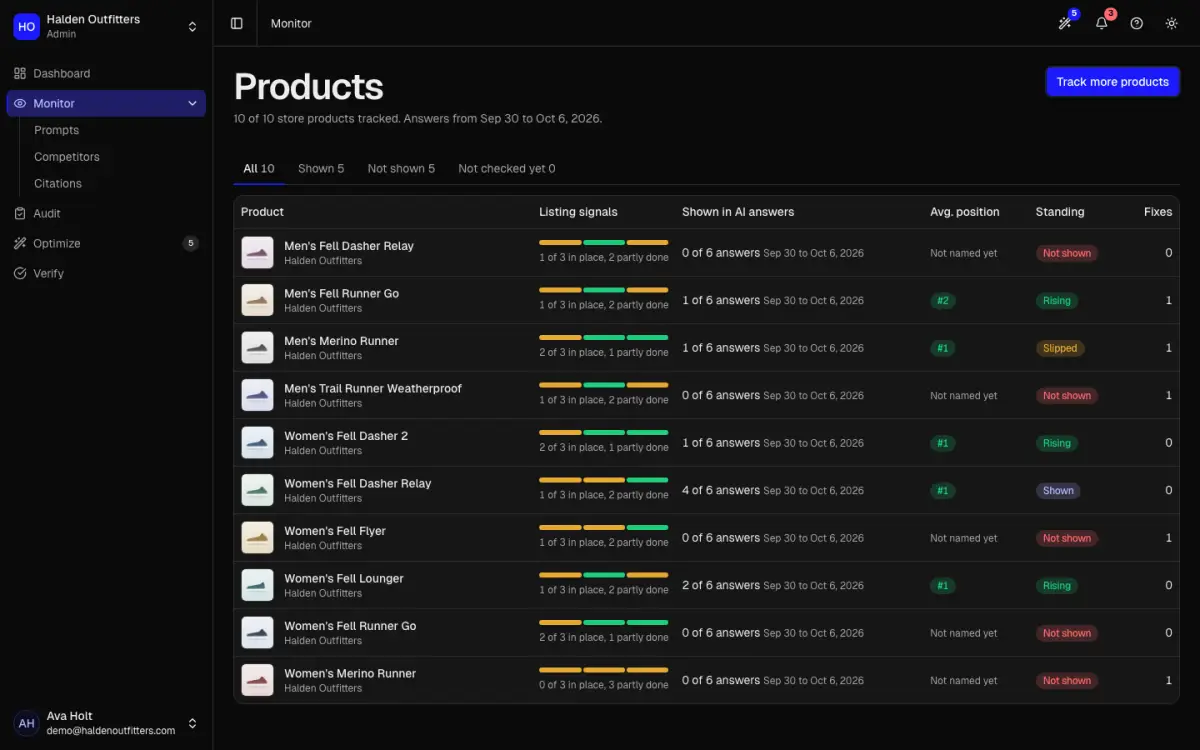Click the AH user avatar
The height and width of the screenshot is (750, 1200).
[x=26, y=723]
